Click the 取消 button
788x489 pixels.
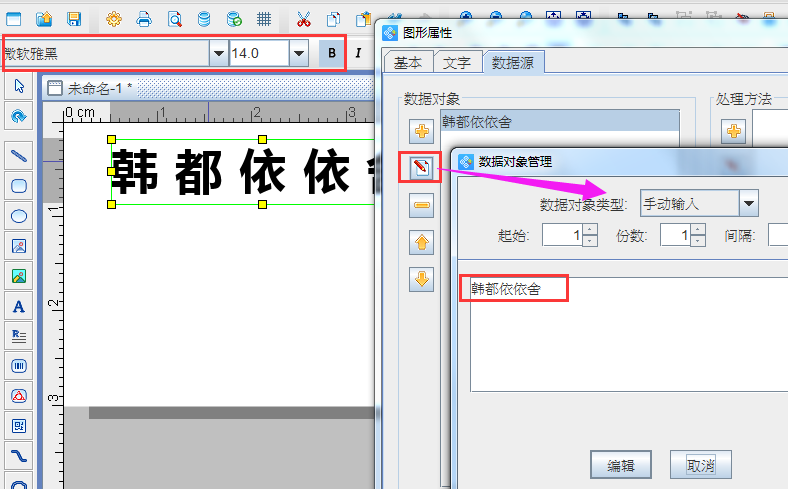pos(700,465)
